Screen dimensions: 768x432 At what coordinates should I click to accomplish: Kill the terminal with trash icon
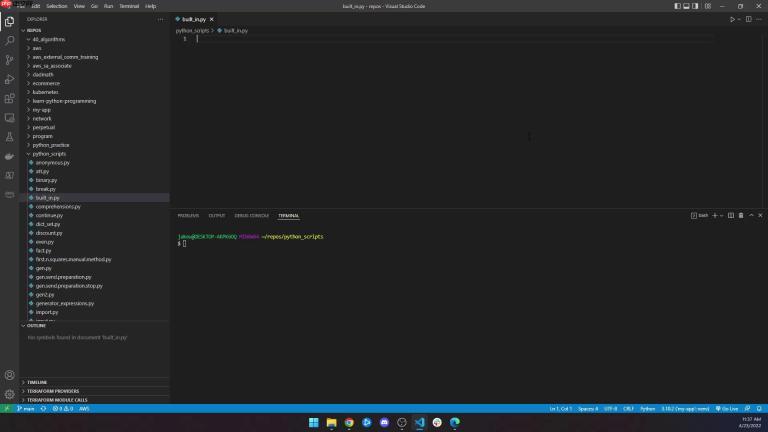click(x=741, y=216)
